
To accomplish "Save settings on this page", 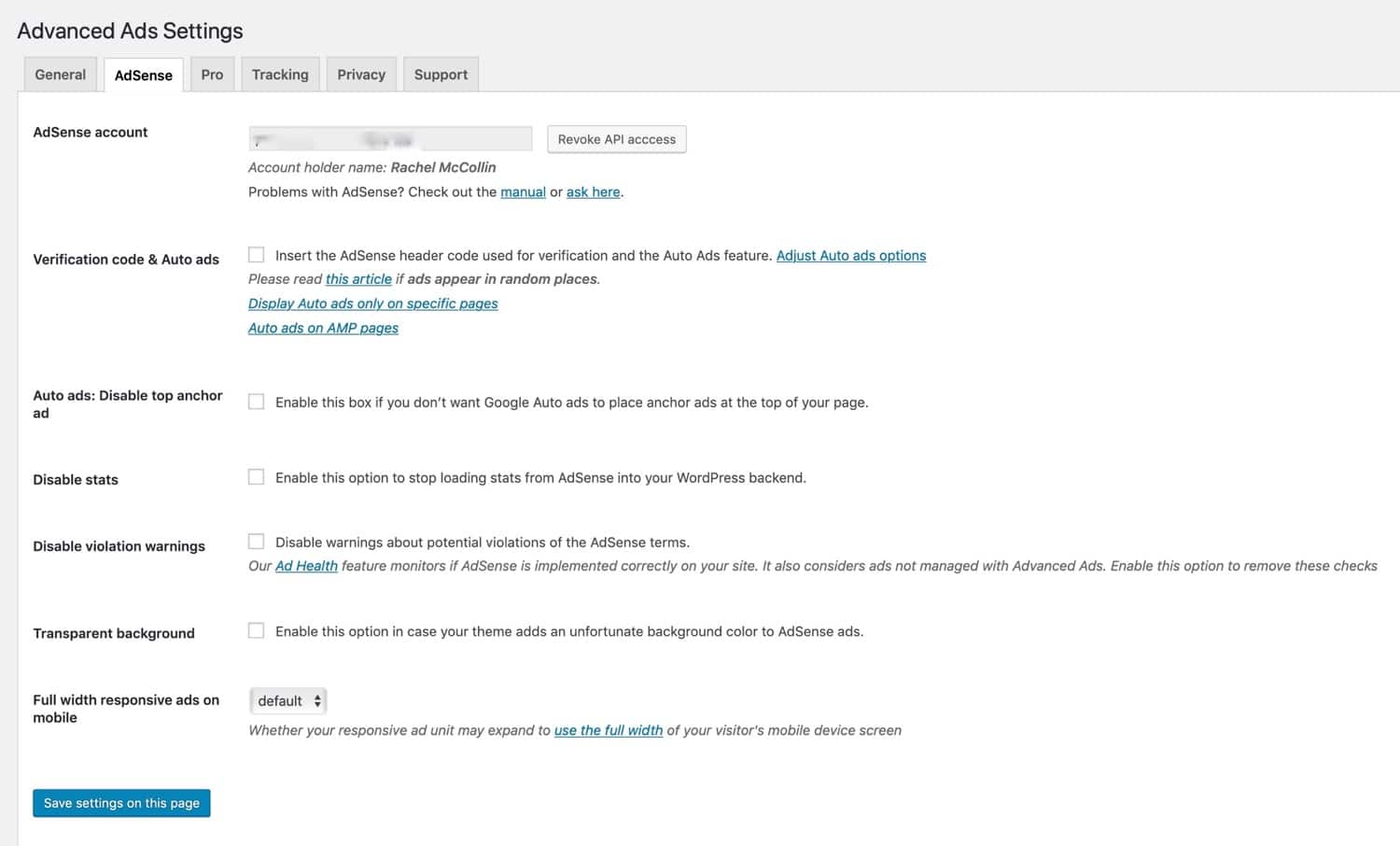I will [121, 803].
